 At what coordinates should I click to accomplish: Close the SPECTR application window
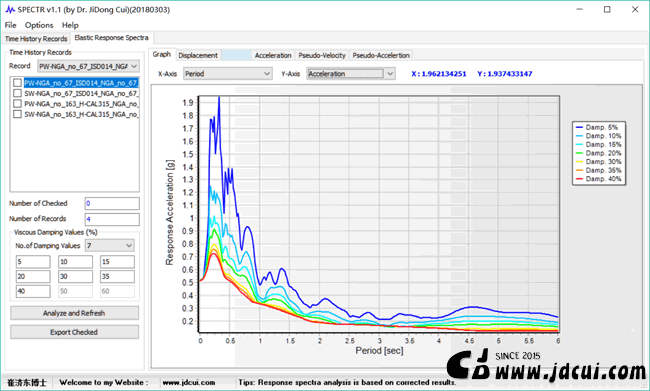(x=635, y=10)
